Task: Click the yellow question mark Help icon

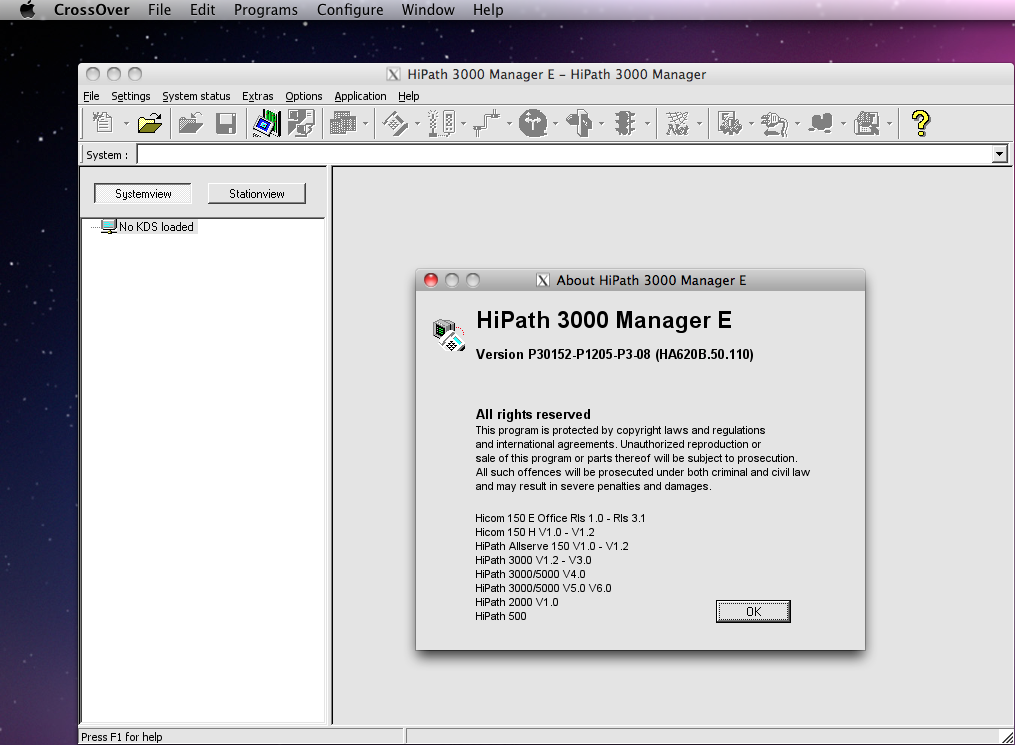Action: pyautogui.click(x=920, y=123)
